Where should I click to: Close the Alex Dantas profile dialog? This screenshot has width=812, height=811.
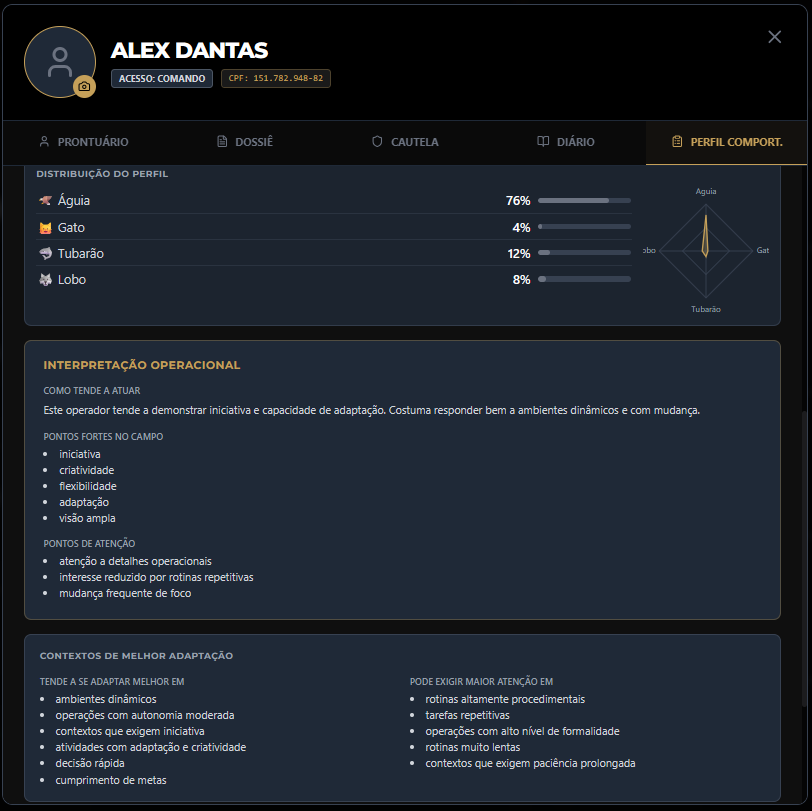(774, 36)
